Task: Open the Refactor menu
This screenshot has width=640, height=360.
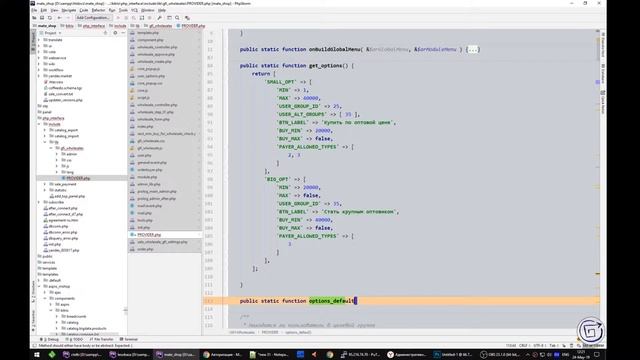Action: pyautogui.click(x=98, y=10)
